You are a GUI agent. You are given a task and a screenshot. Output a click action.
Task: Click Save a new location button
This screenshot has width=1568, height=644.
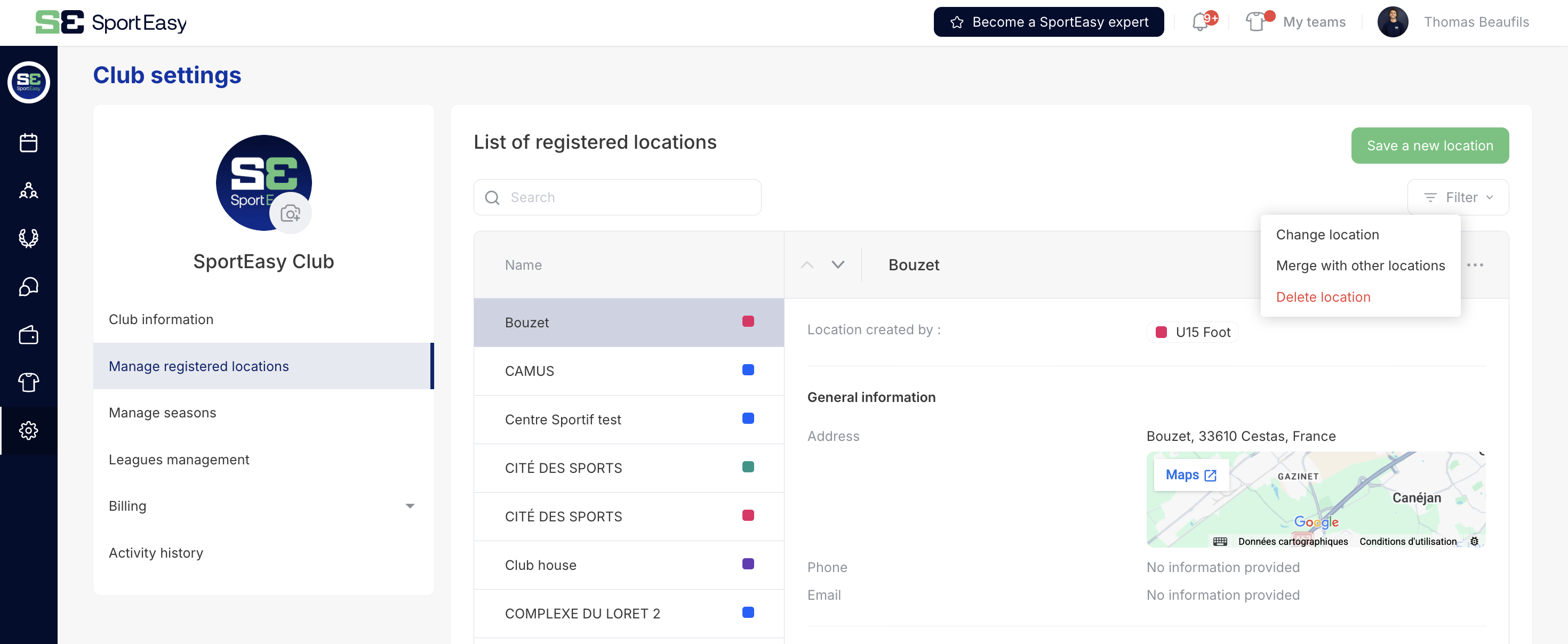1429,146
